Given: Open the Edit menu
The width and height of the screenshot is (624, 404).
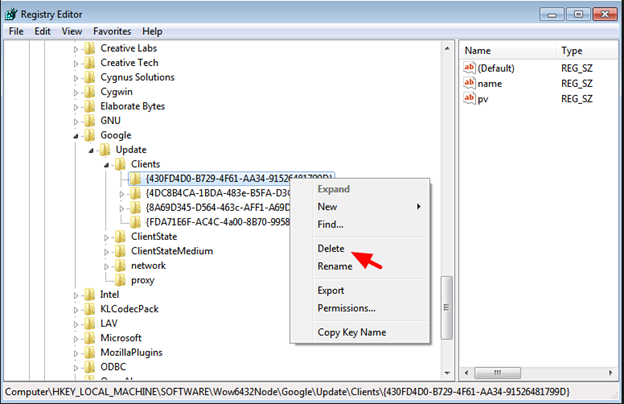Looking at the screenshot, I should pyautogui.click(x=42, y=31).
